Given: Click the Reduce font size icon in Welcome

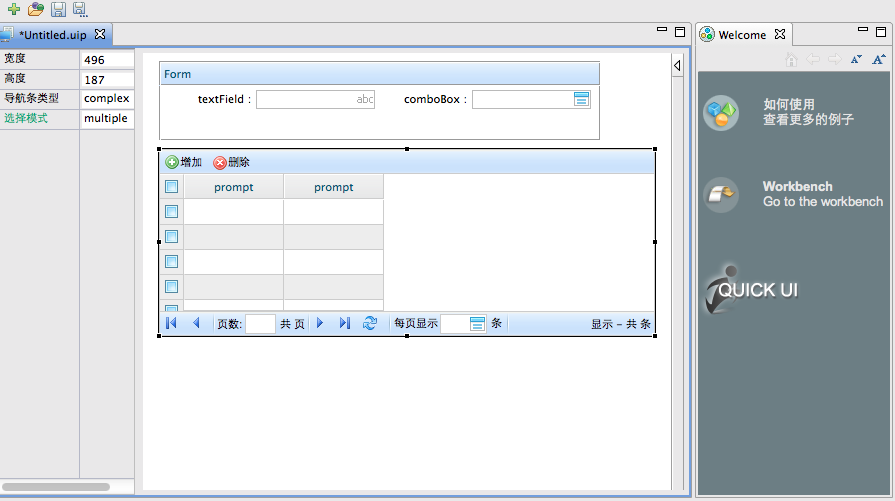Looking at the screenshot, I should point(856,60).
